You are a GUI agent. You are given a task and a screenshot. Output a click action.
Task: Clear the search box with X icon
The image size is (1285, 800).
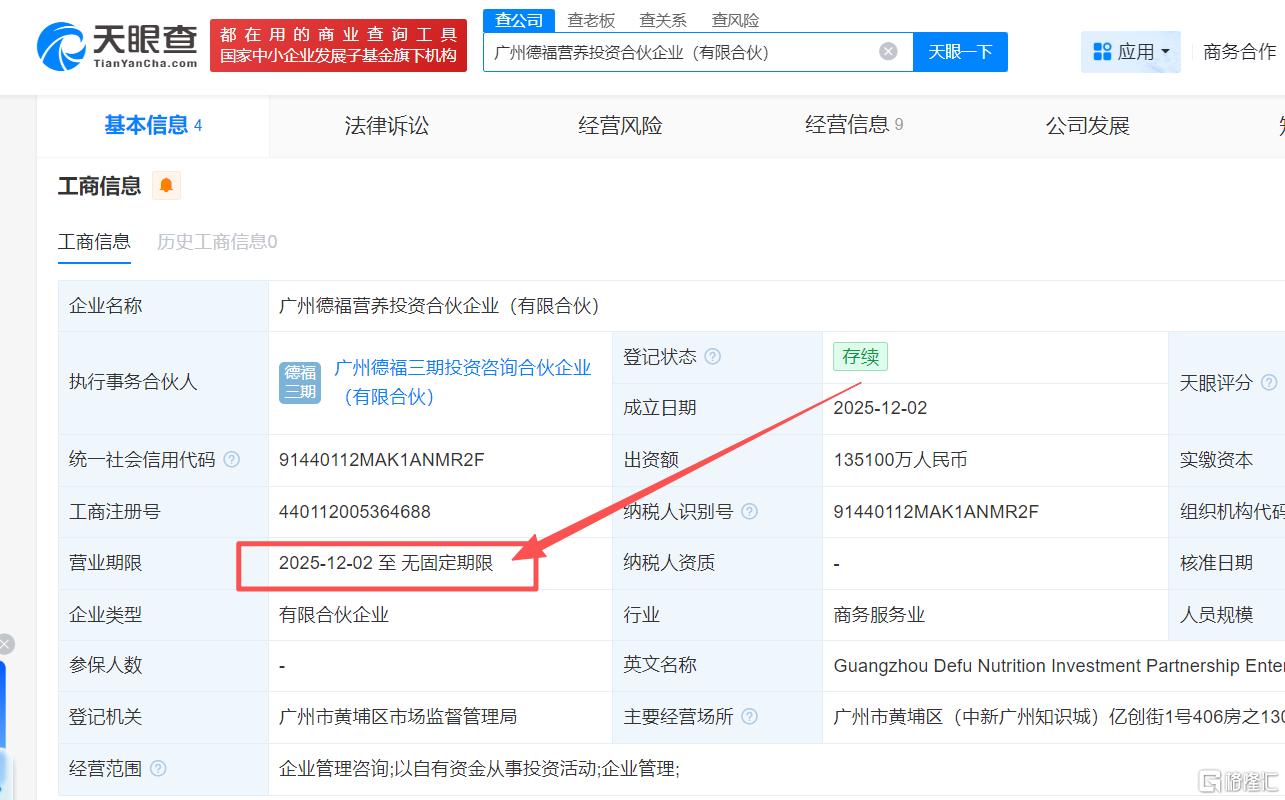pos(888,52)
